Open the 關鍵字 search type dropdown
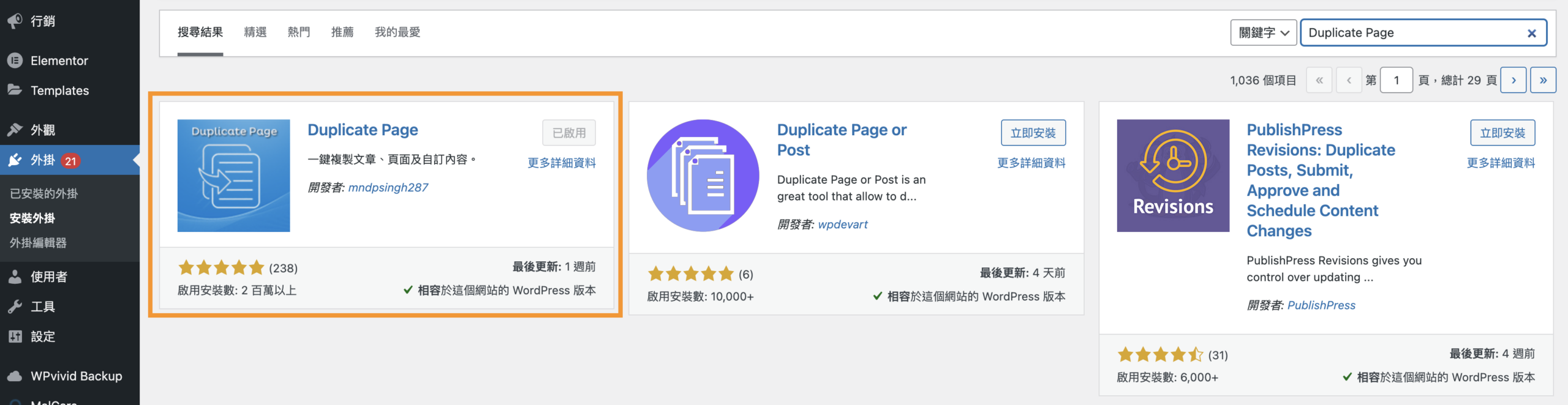 [x=1263, y=33]
